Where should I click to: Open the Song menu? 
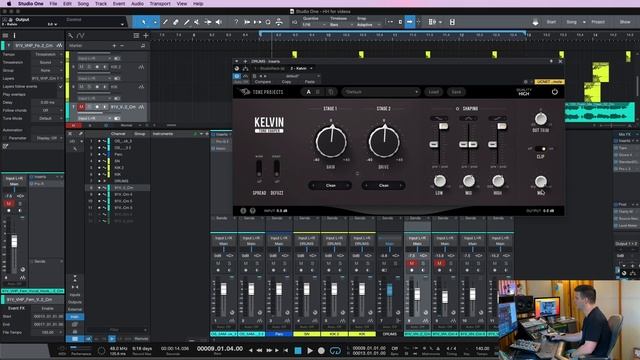83,4
